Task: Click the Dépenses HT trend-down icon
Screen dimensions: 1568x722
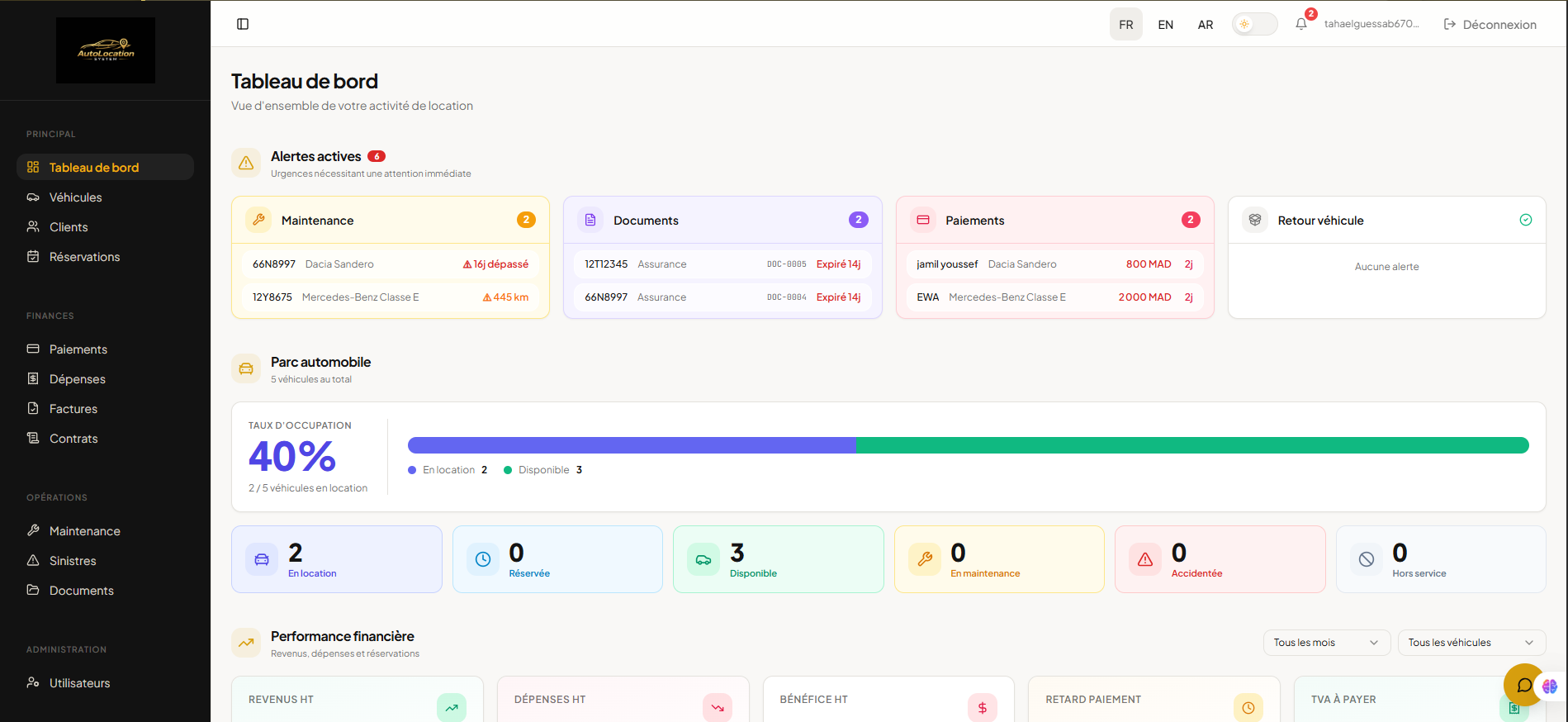Action: pos(718,708)
